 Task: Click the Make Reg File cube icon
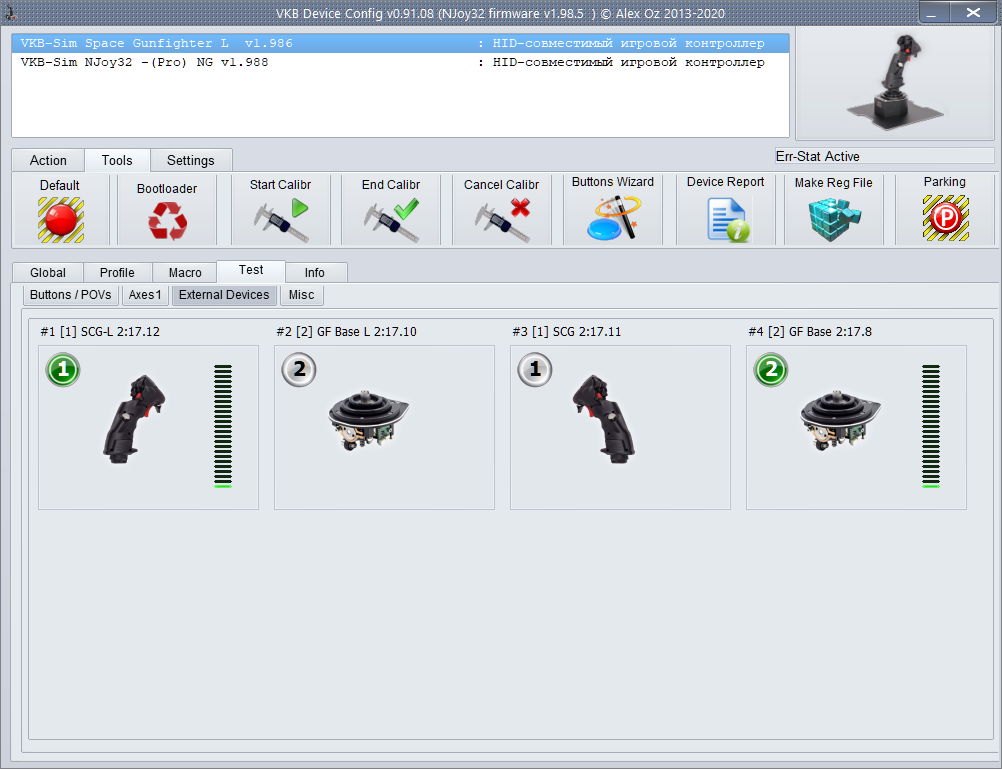pyautogui.click(x=835, y=219)
